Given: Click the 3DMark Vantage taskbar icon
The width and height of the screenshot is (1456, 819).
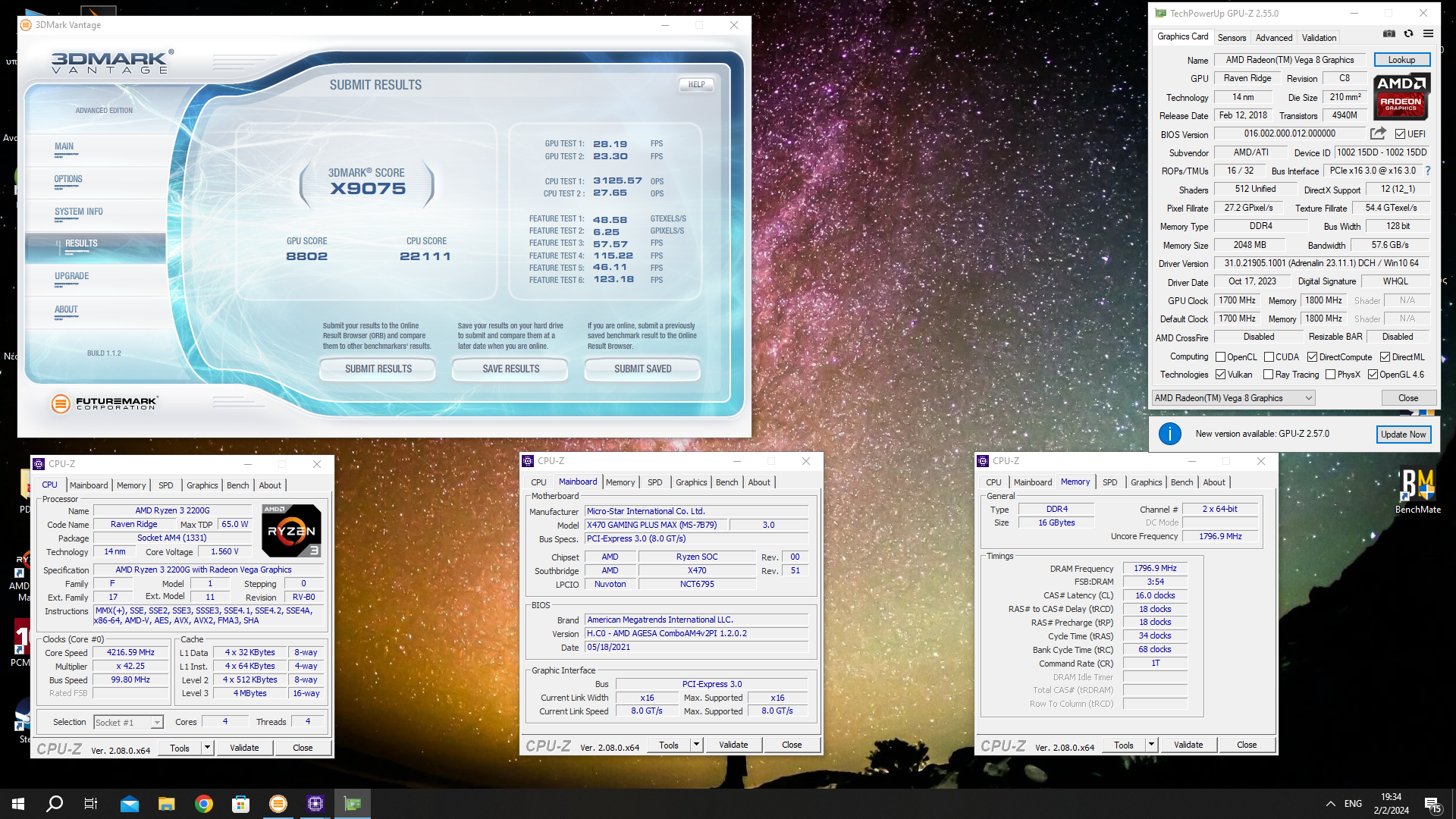Looking at the screenshot, I should click(x=278, y=804).
